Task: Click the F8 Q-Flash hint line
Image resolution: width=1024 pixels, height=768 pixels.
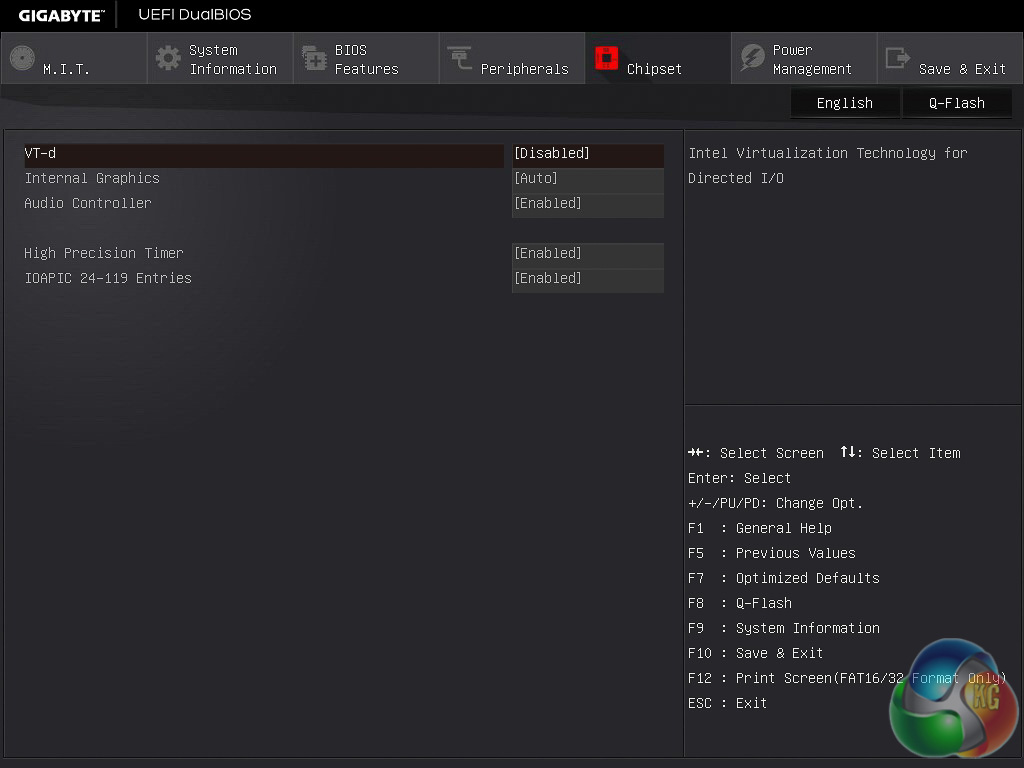Action: [x=740, y=603]
